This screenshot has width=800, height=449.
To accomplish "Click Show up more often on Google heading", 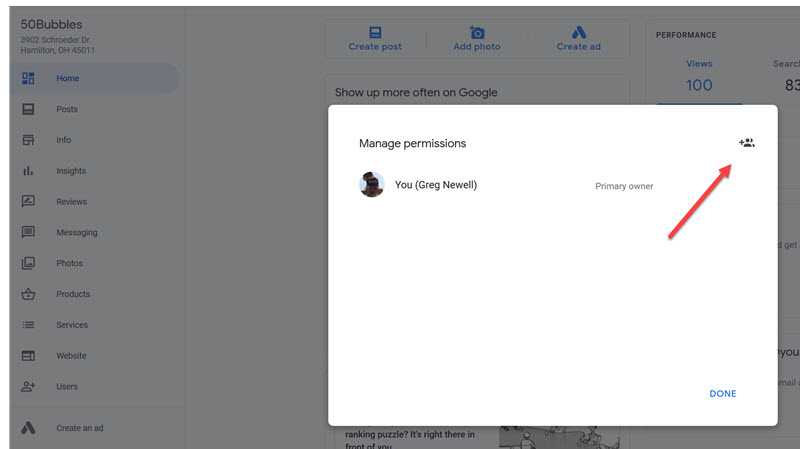I will [416, 93].
